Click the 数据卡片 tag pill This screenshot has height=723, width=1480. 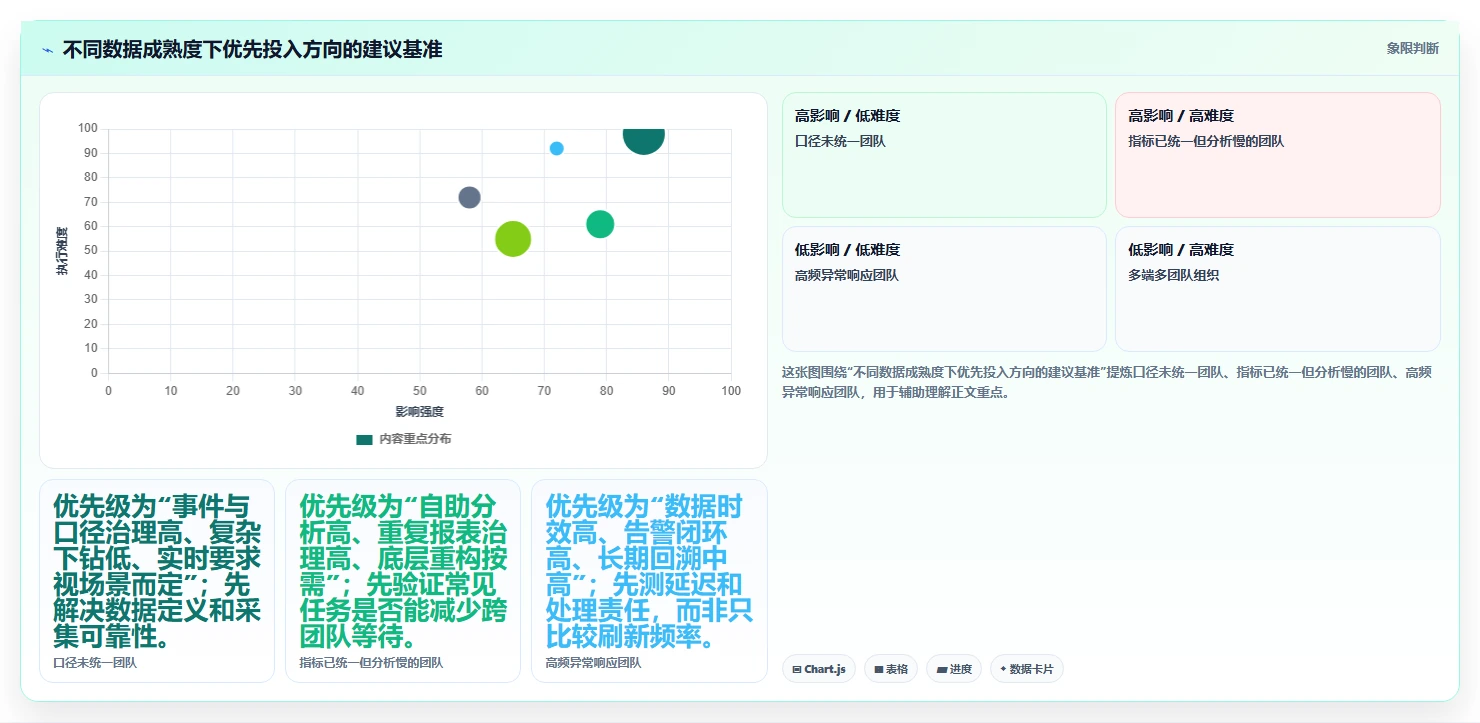[1027, 669]
